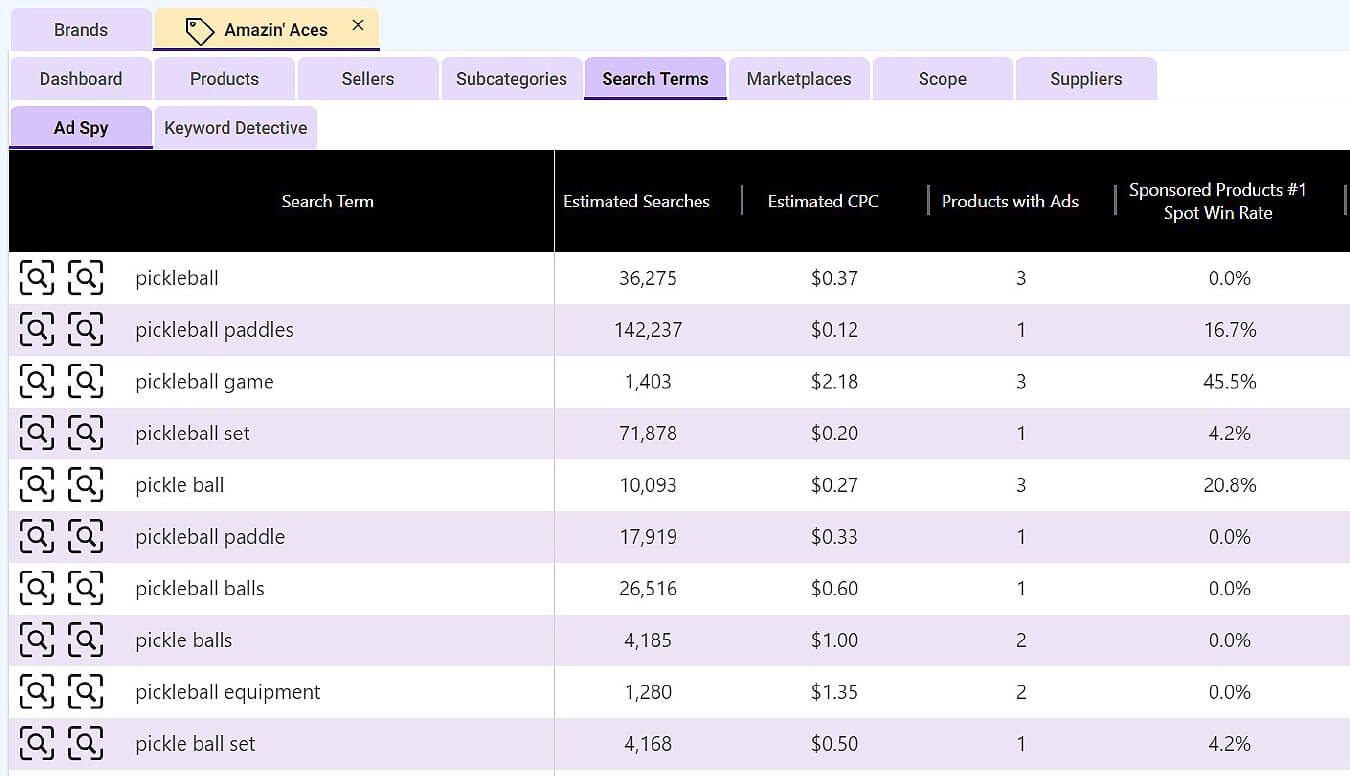This screenshot has width=1350, height=777.
Task: Click second search-scan icon for pickleball balls row
Action: point(85,589)
